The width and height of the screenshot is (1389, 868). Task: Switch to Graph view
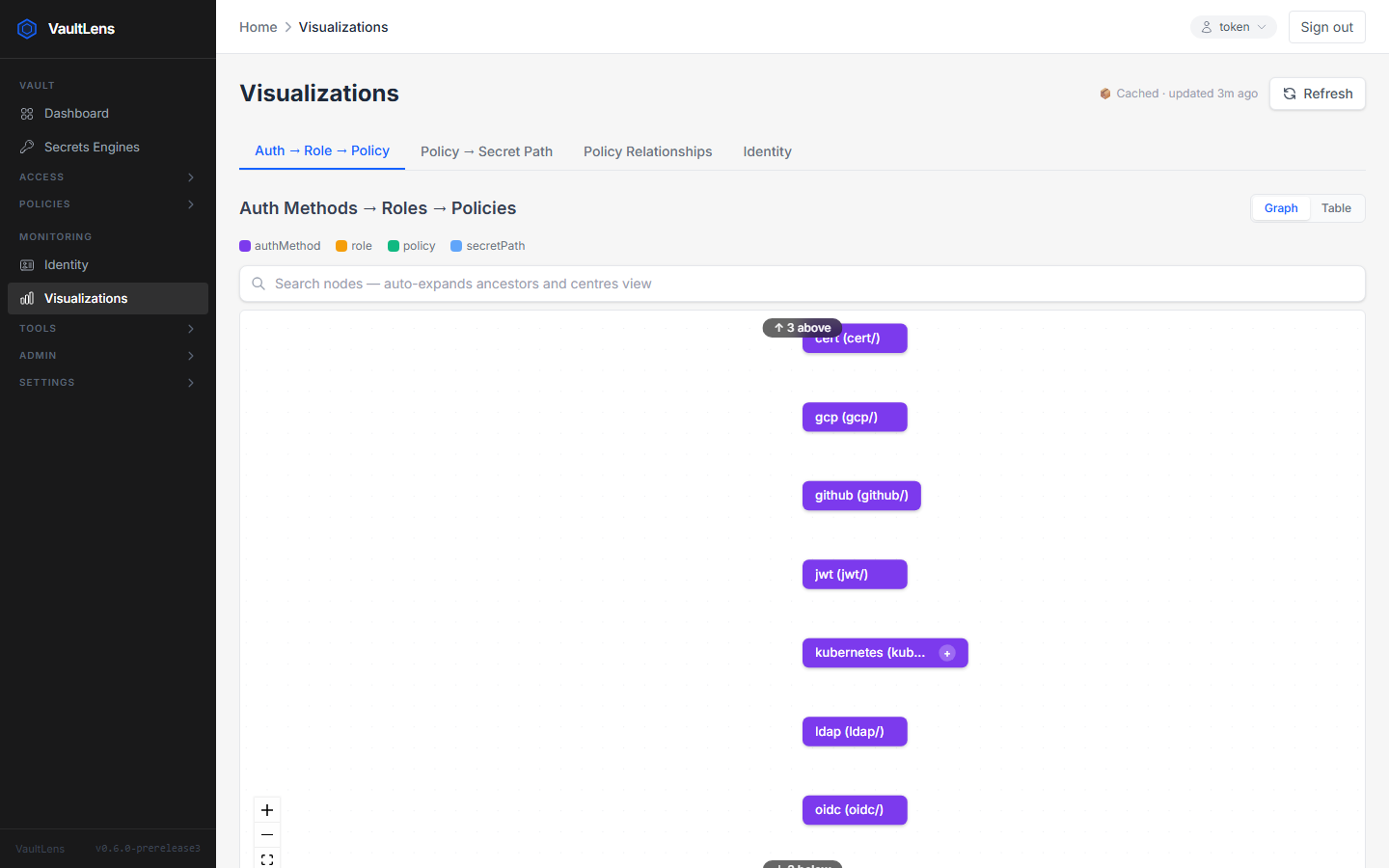1281,208
